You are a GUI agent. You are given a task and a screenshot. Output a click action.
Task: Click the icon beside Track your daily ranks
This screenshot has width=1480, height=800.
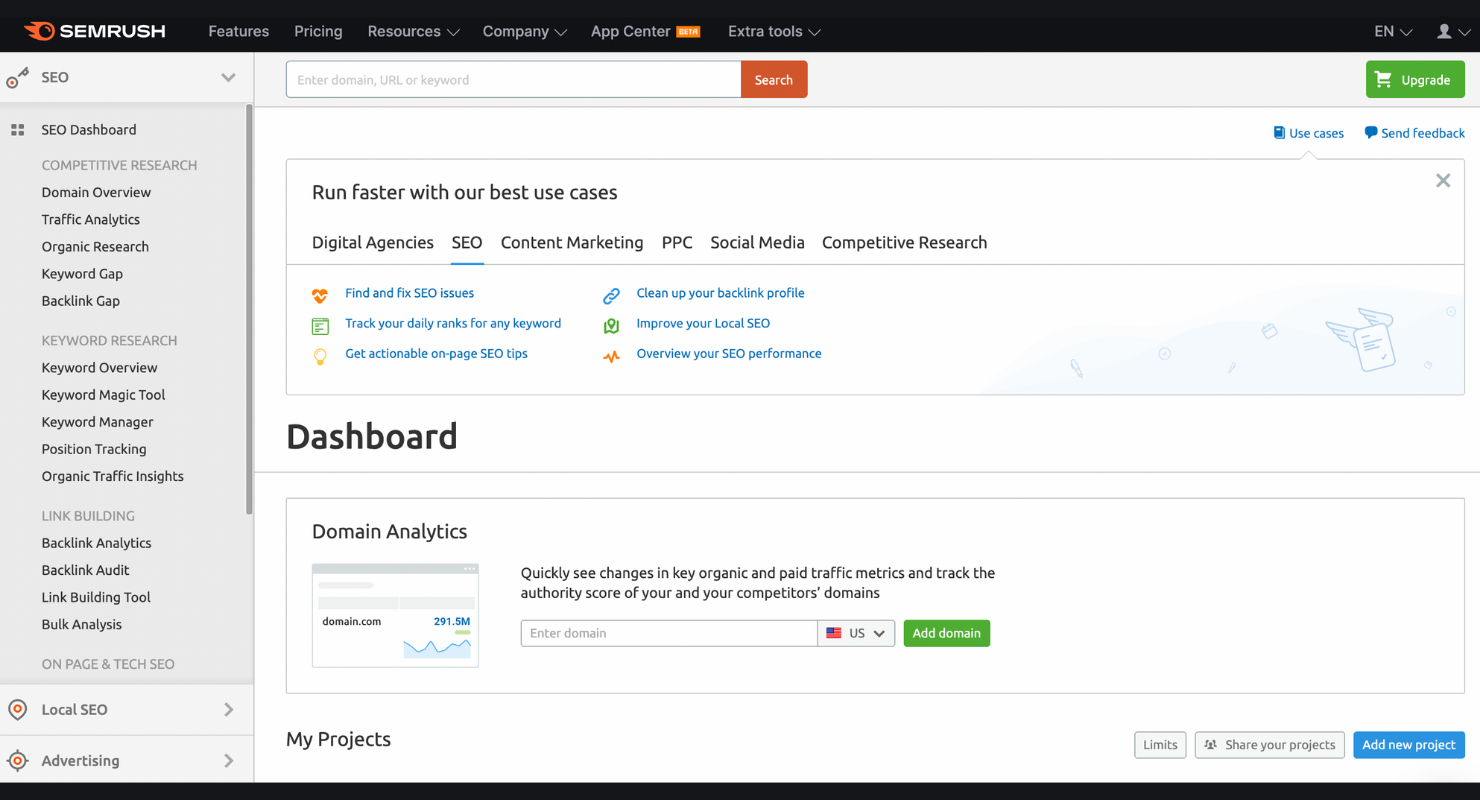320,326
